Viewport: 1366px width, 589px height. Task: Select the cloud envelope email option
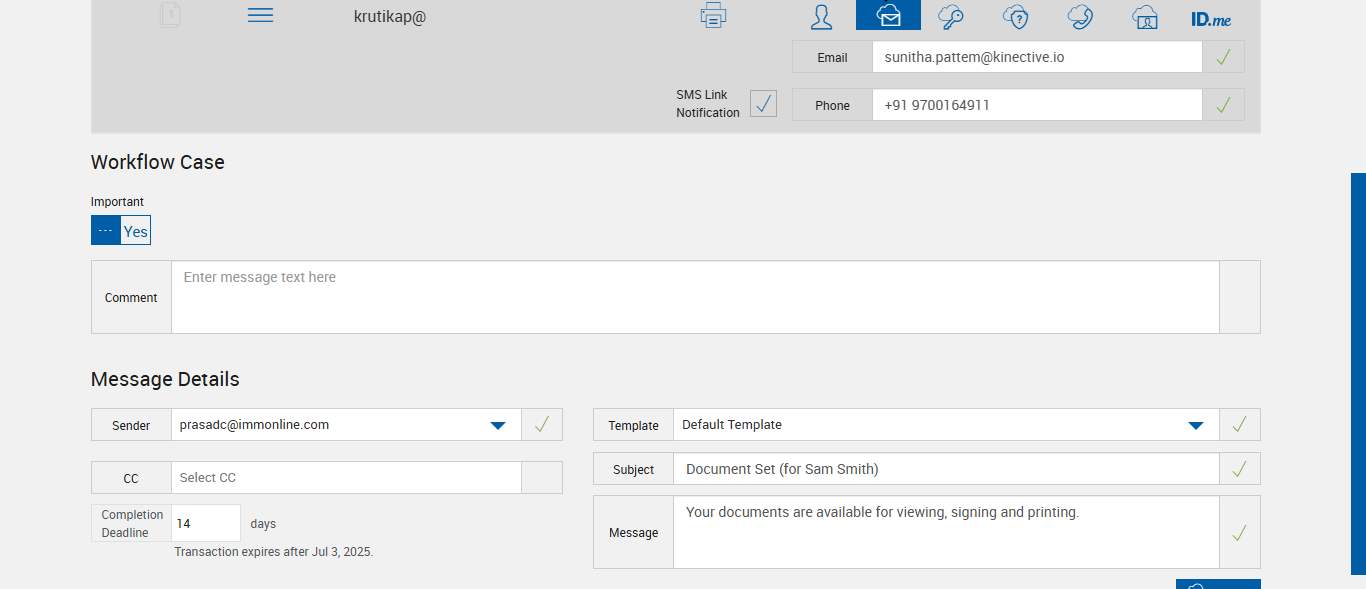click(x=888, y=16)
